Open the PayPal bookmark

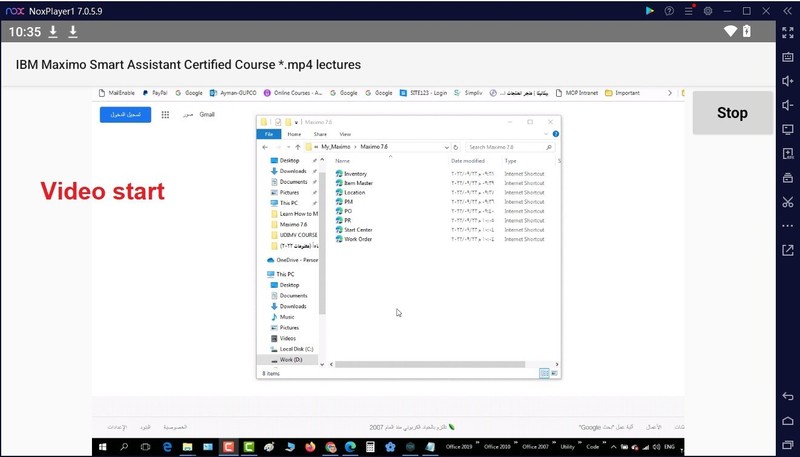(x=155, y=93)
